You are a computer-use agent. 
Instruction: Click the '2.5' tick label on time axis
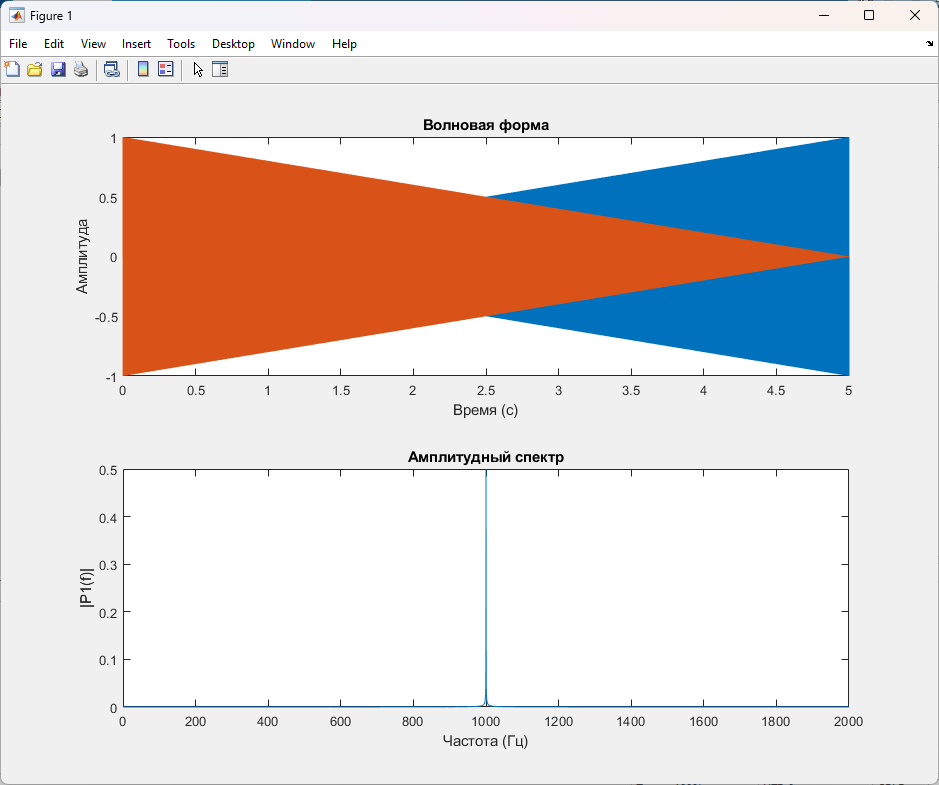point(486,391)
